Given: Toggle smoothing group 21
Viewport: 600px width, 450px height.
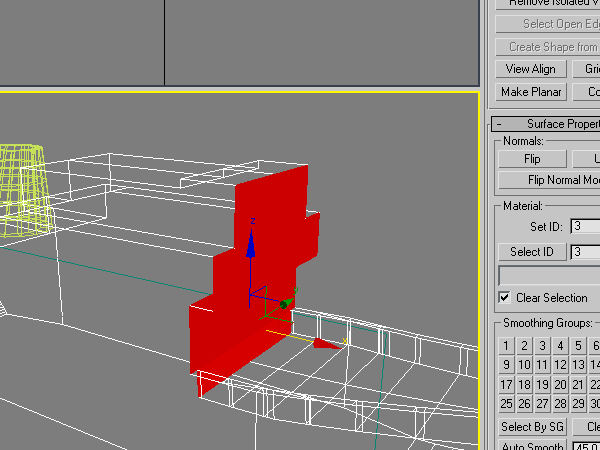Looking at the screenshot, I should click(578, 385).
